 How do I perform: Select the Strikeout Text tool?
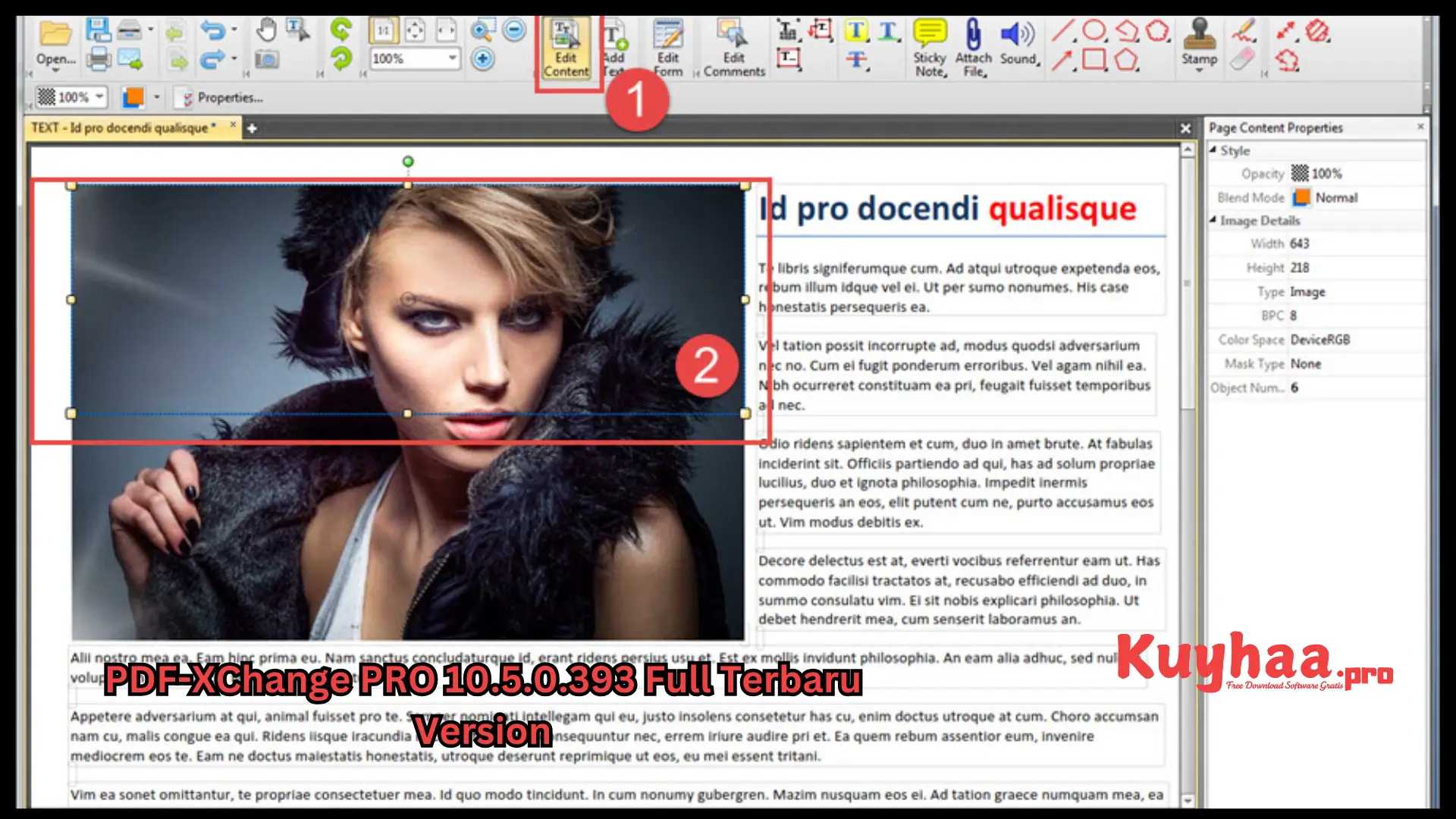tap(856, 59)
